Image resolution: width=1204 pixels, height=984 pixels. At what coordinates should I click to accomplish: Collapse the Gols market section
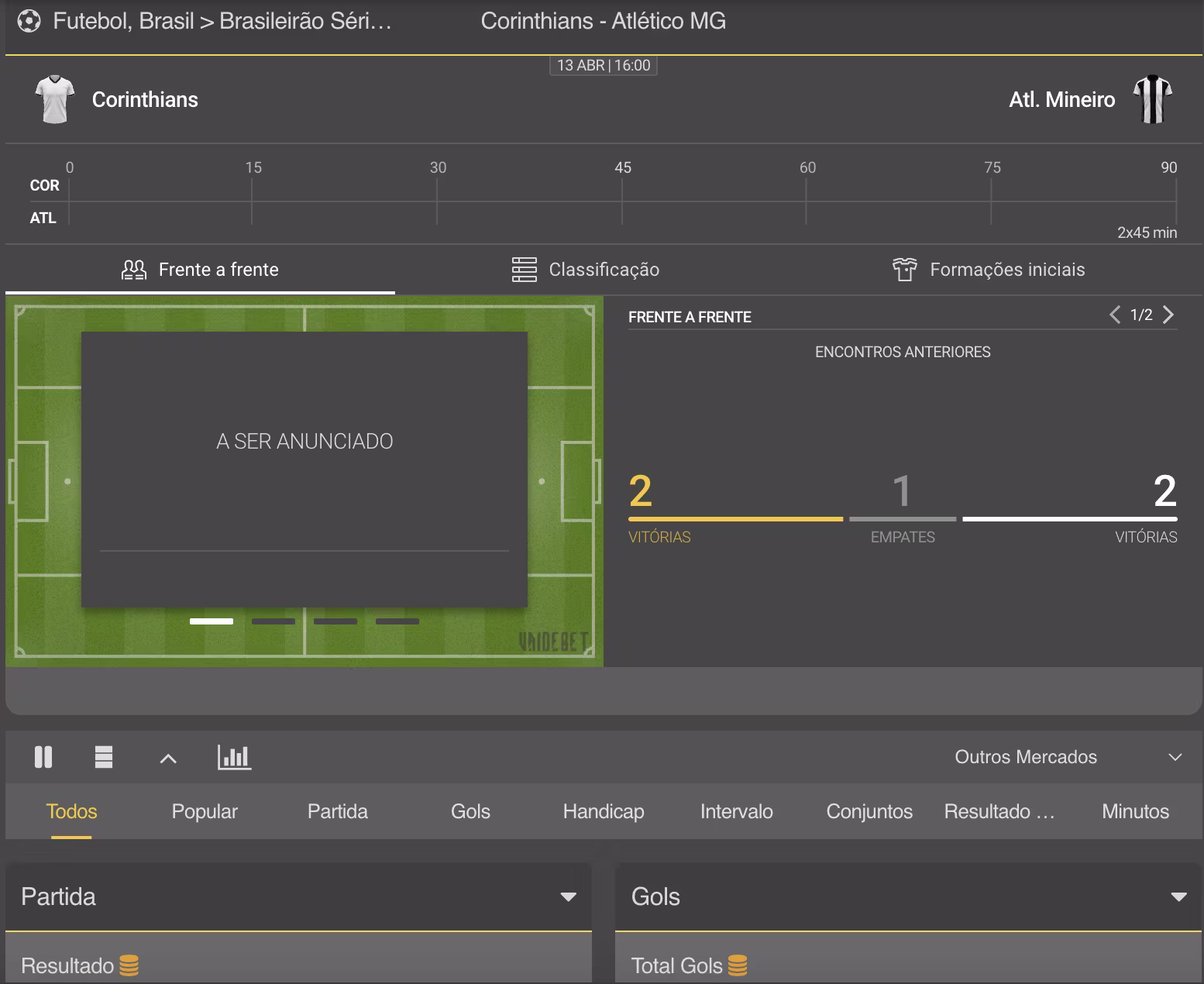point(1179,897)
